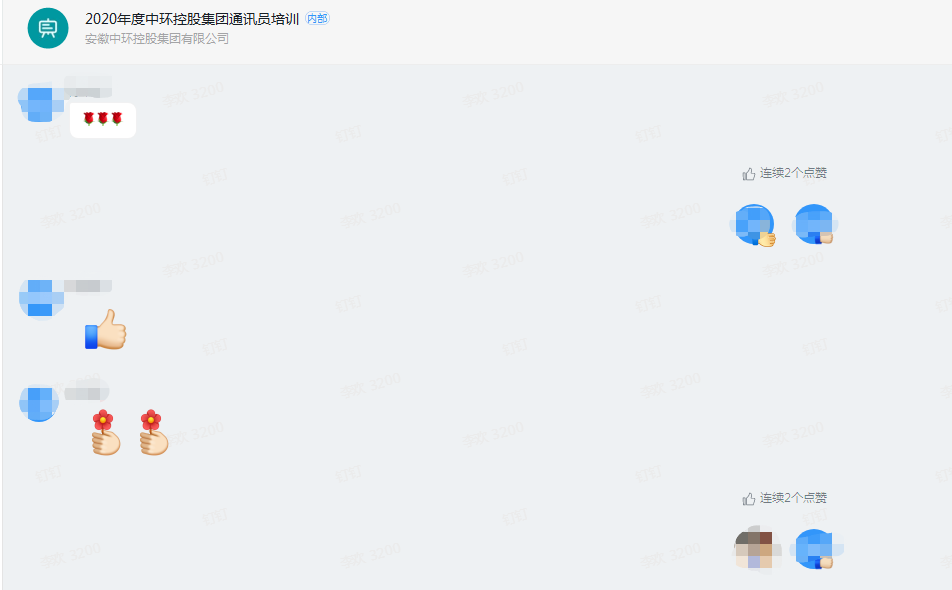Image resolution: width=952 pixels, height=590 pixels.
Task: Open avatar of the flower emoji sender
Action: pos(39,402)
